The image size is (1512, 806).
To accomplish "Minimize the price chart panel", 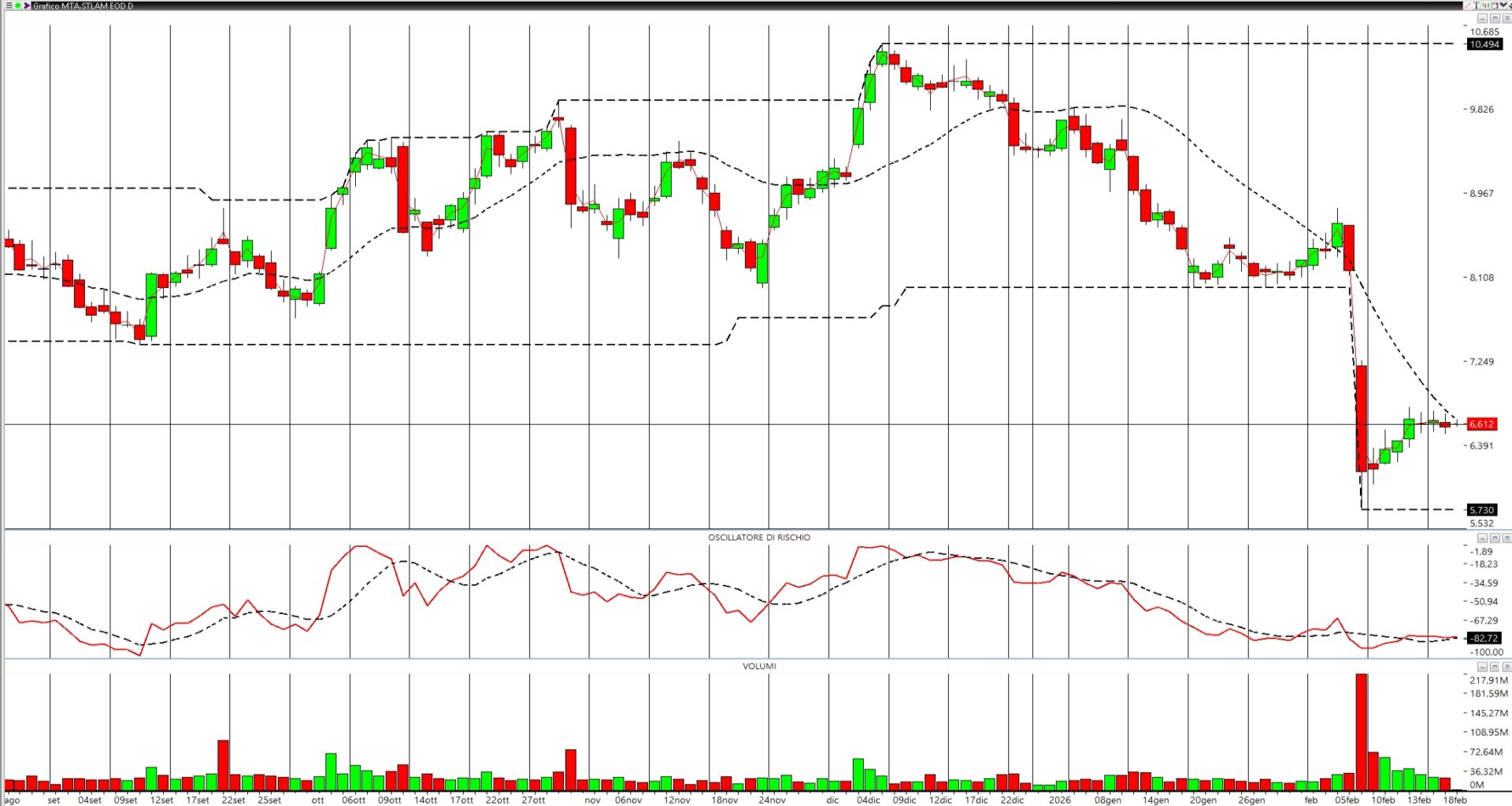I will tap(1482, 18).
